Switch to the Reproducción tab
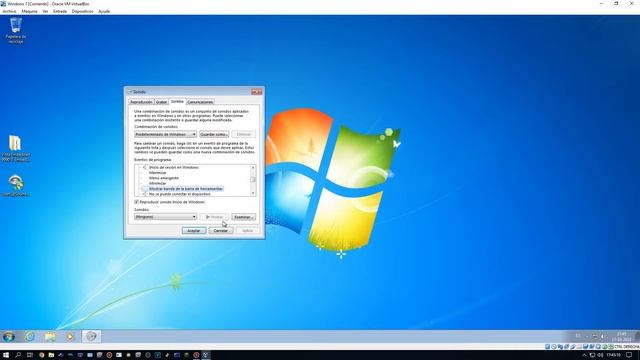This screenshot has height=360, width=640. pyautogui.click(x=141, y=102)
